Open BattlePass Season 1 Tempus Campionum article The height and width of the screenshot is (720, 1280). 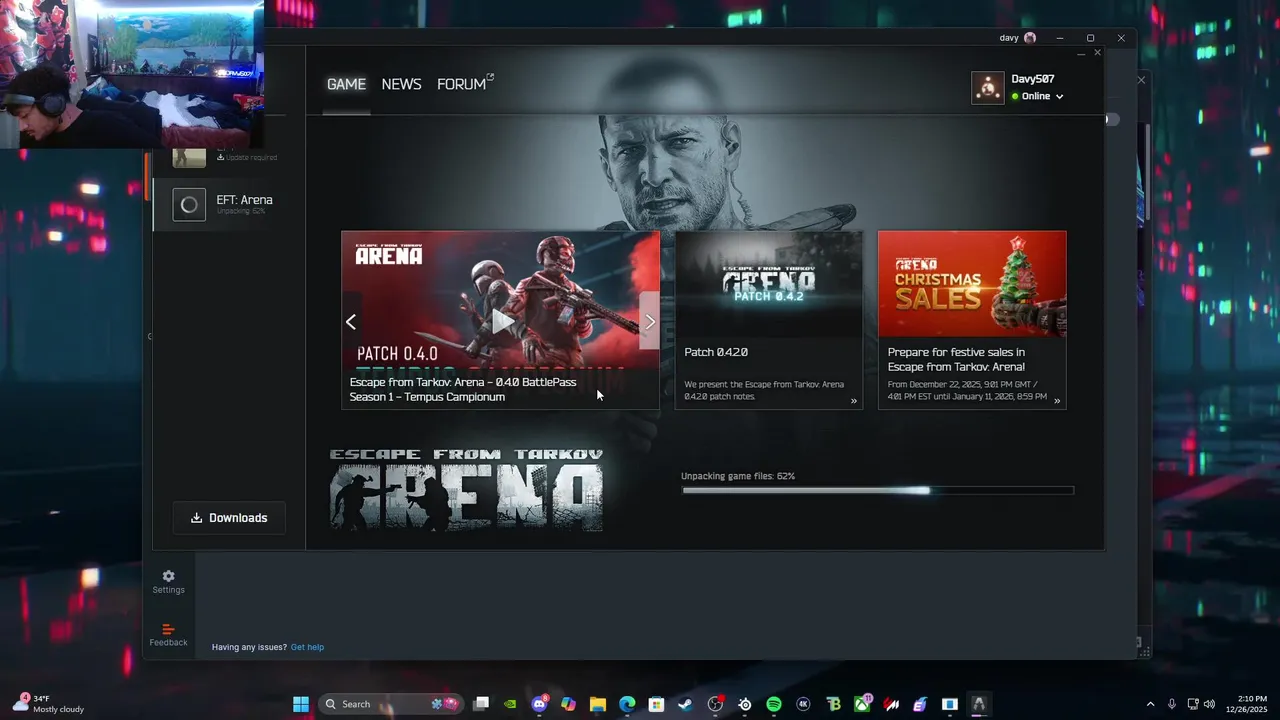(463, 389)
